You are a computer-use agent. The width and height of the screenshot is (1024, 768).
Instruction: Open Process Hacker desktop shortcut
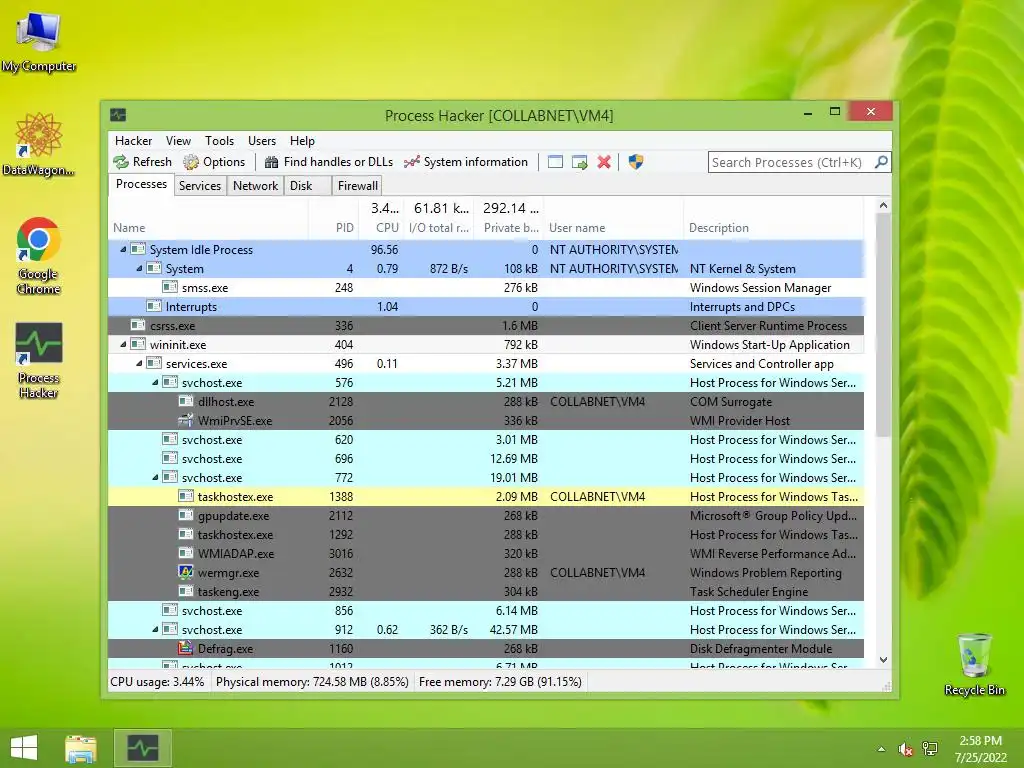tap(39, 360)
